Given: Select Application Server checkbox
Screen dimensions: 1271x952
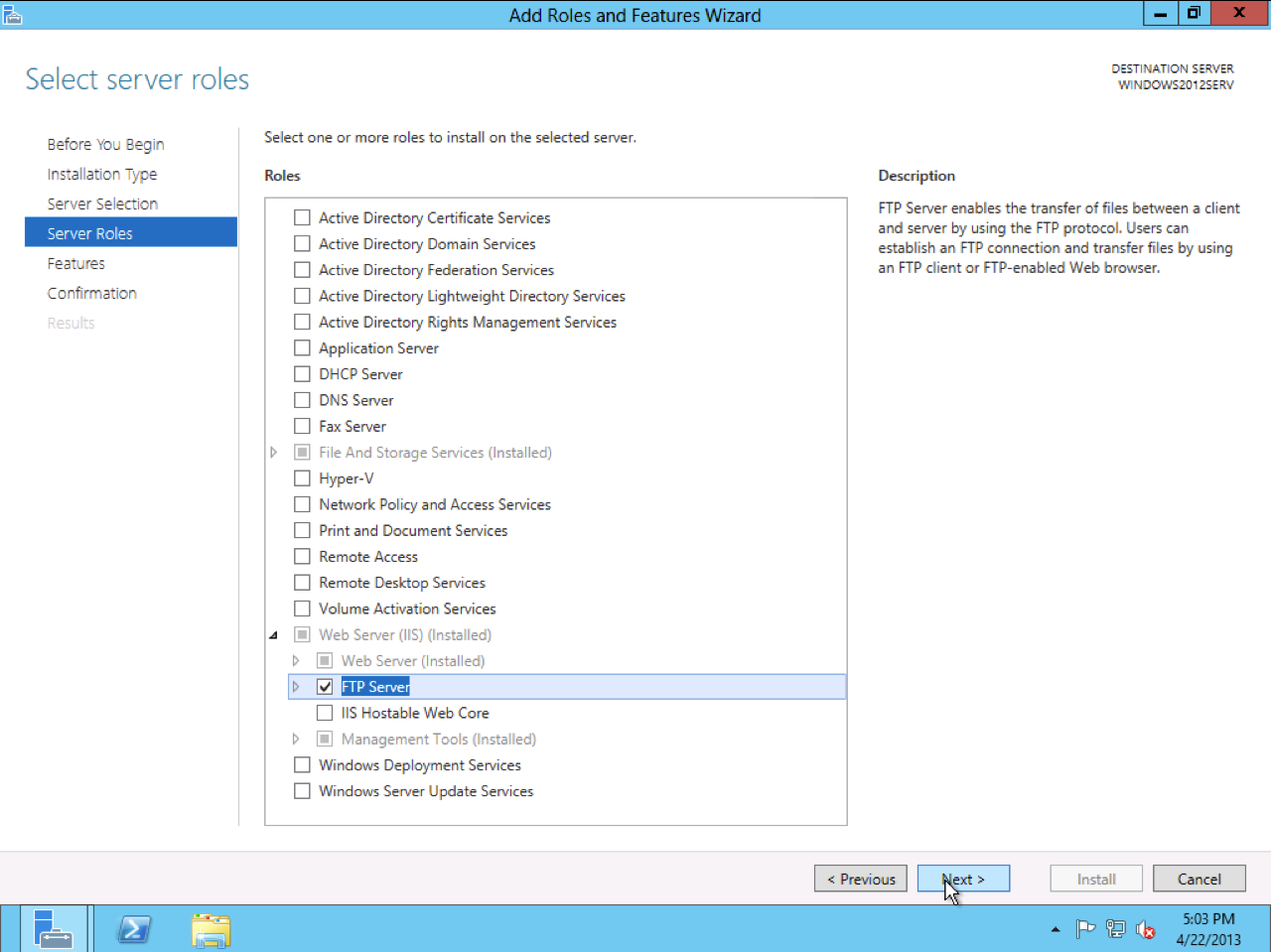Looking at the screenshot, I should 303,348.
